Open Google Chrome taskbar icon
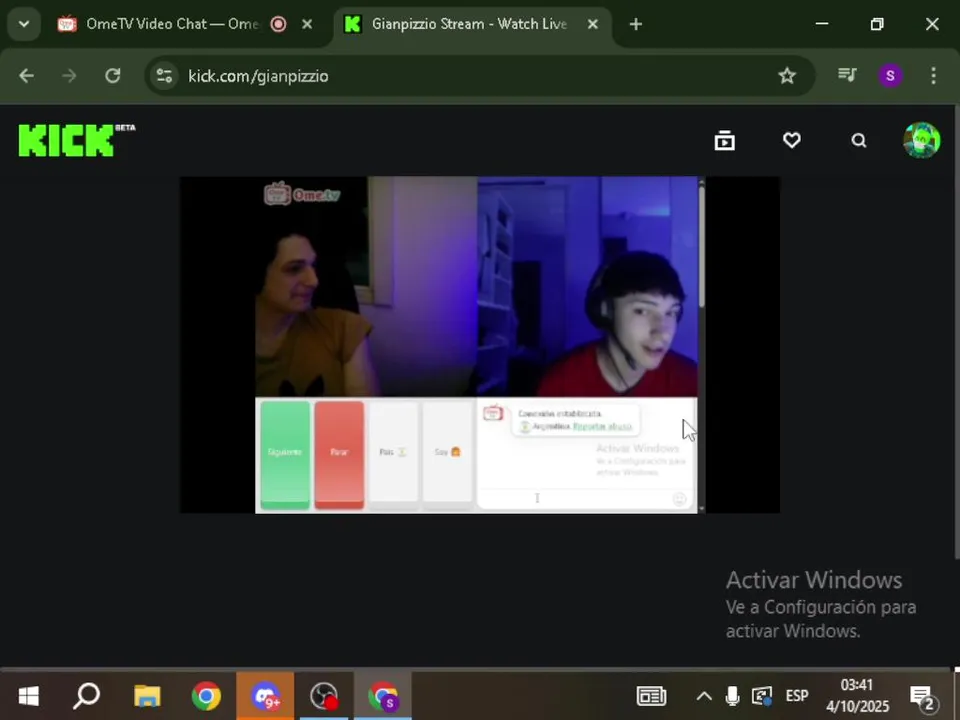The width and height of the screenshot is (960, 720). (206, 696)
